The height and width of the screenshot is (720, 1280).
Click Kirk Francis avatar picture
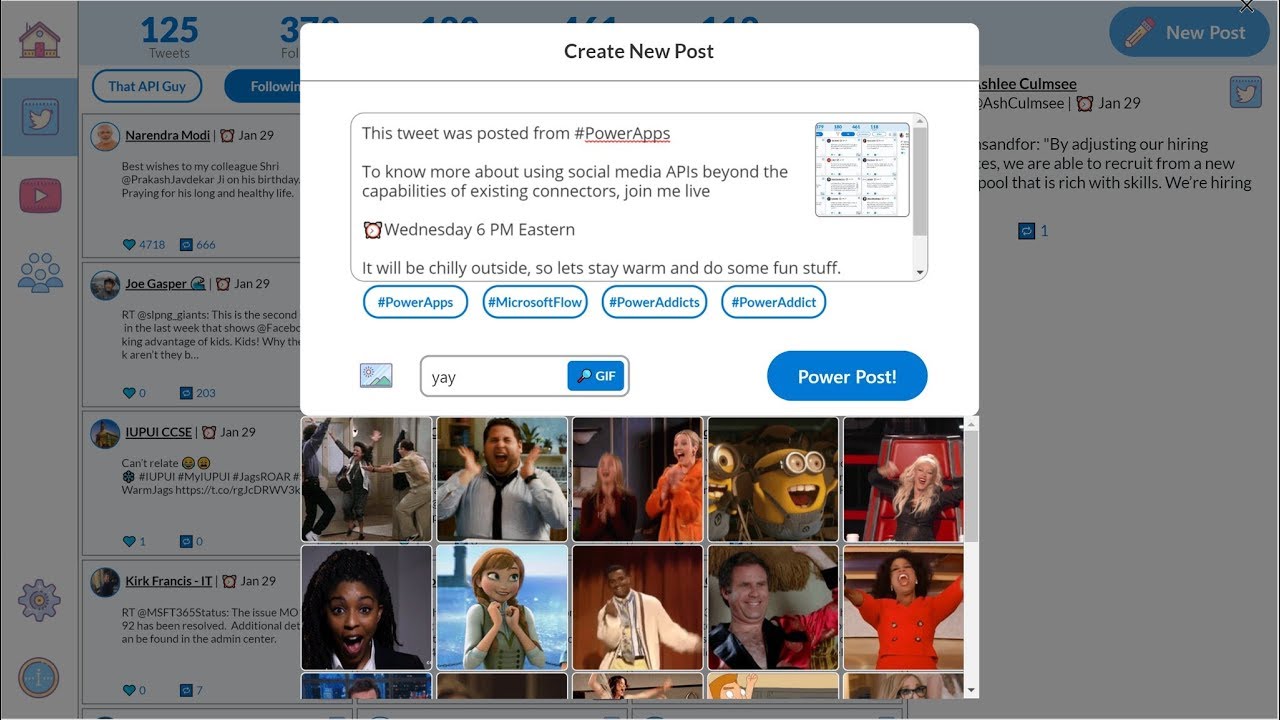tap(105, 582)
